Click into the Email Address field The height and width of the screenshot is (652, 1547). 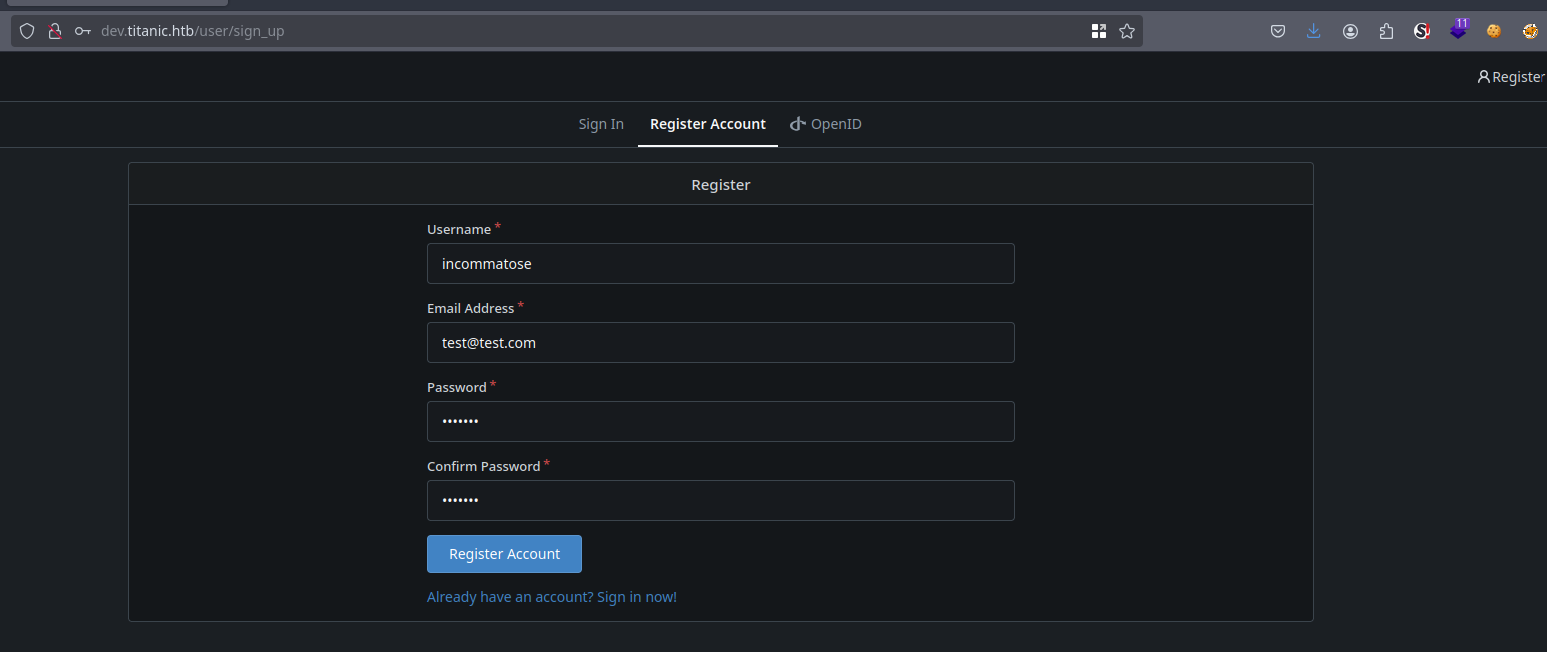pos(720,343)
